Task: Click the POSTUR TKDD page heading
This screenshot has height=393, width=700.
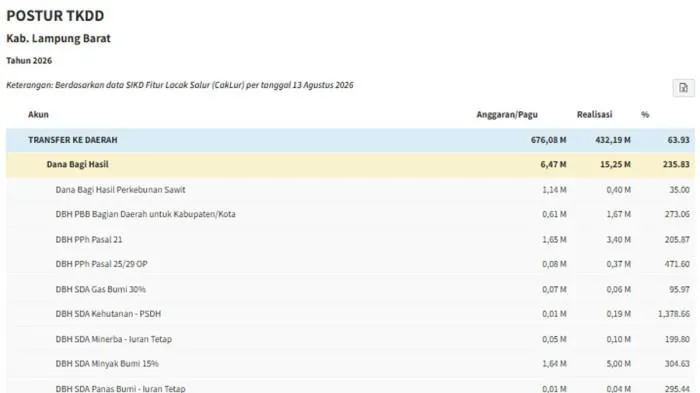Action: click(x=55, y=16)
